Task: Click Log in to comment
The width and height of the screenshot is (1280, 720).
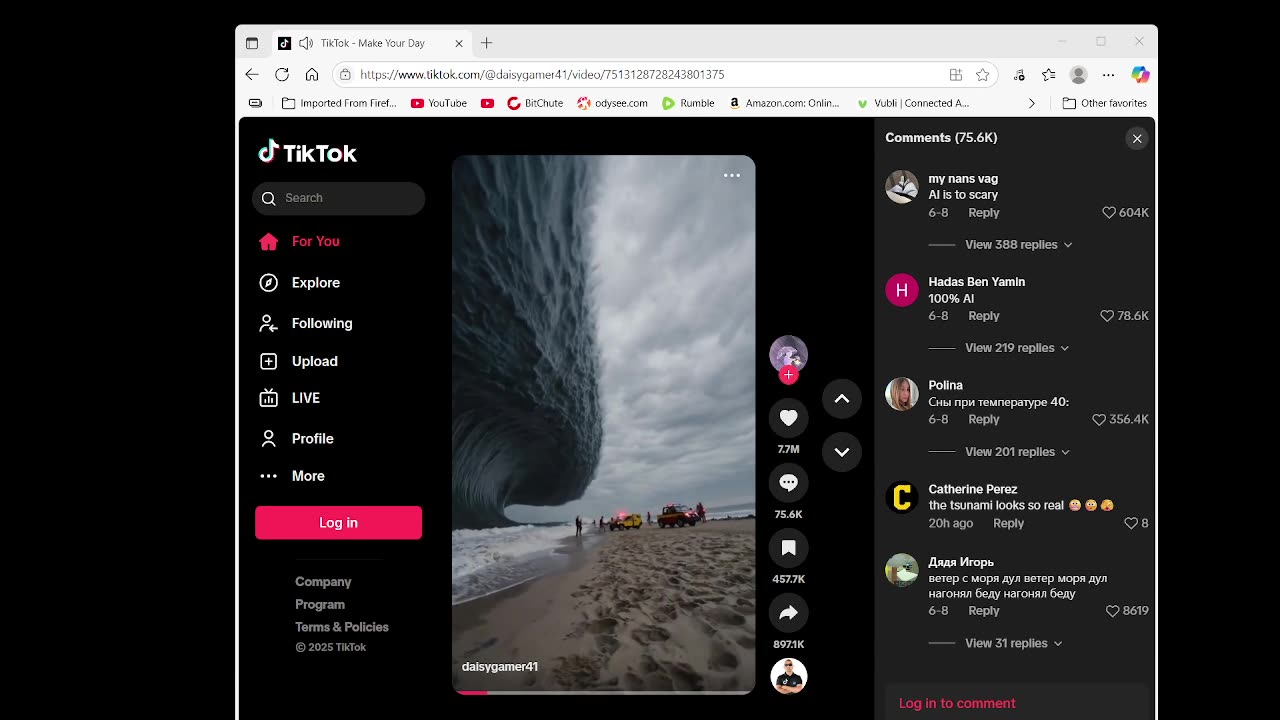Action: click(957, 704)
